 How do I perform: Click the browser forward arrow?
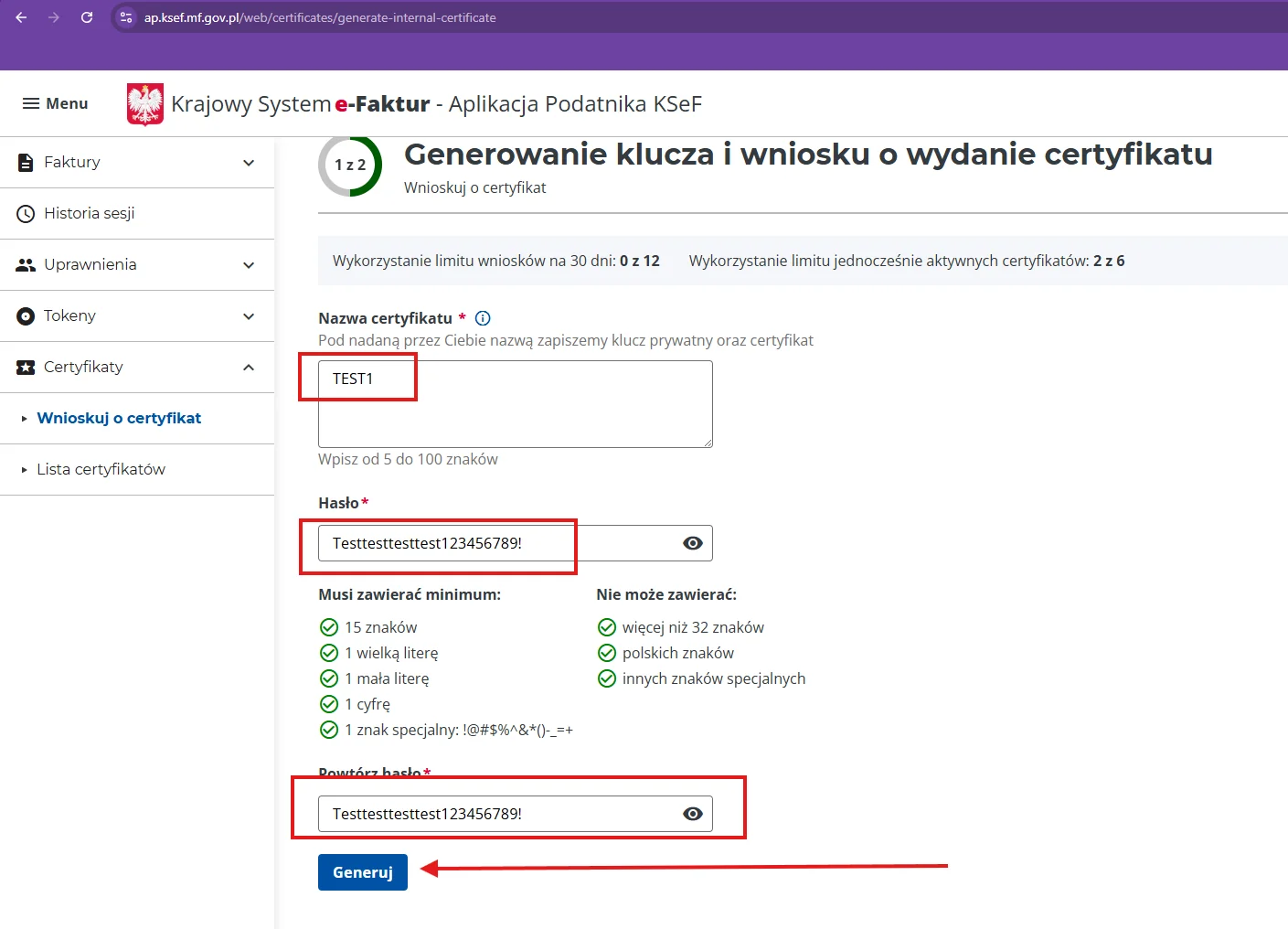click(54, 17)
